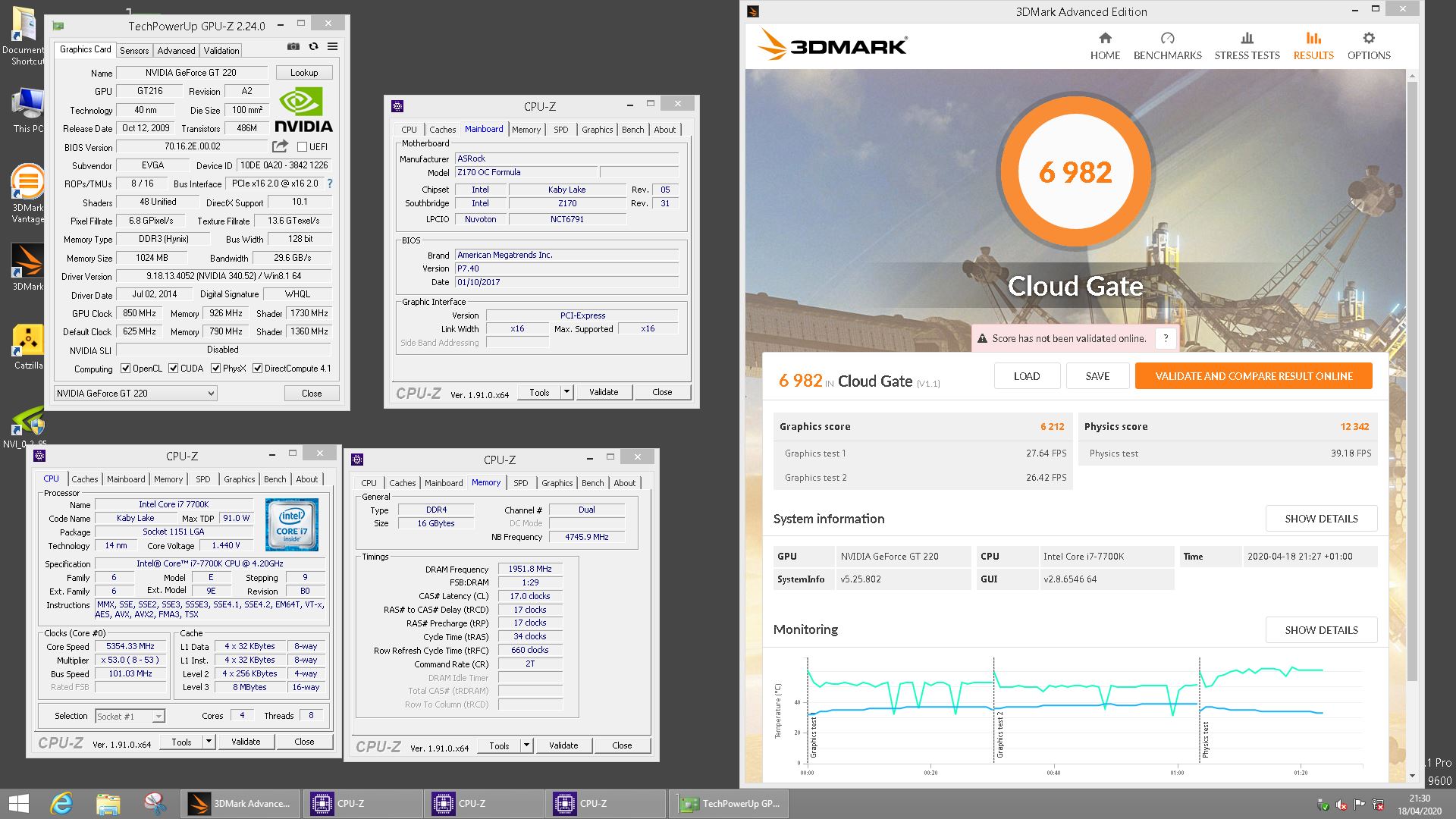1456x819 pixels.
Task: Switch to GPU-Z Sensors tab
Action: (x=134, y=50)
